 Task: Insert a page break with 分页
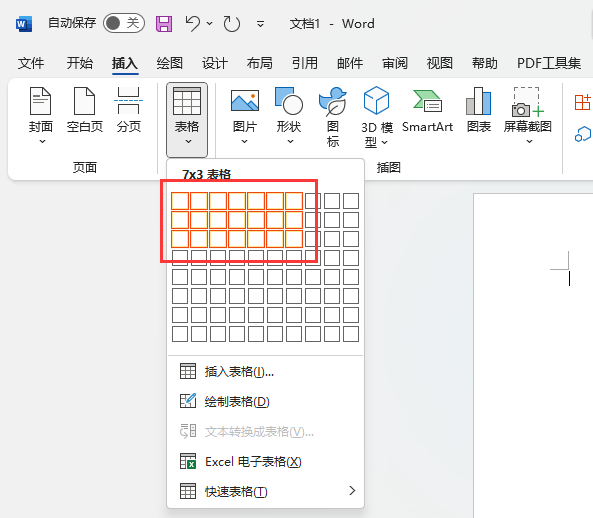pyautogui.click(x=129, y=110)
